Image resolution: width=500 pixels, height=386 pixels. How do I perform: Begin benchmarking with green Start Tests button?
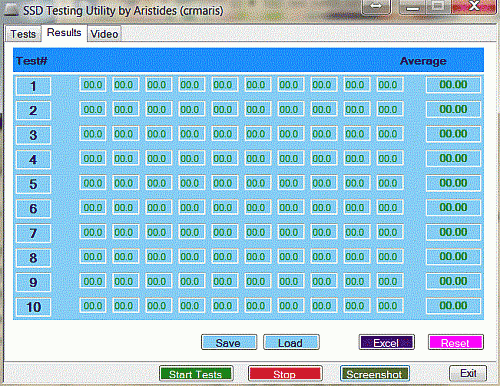tap(196, 374)
